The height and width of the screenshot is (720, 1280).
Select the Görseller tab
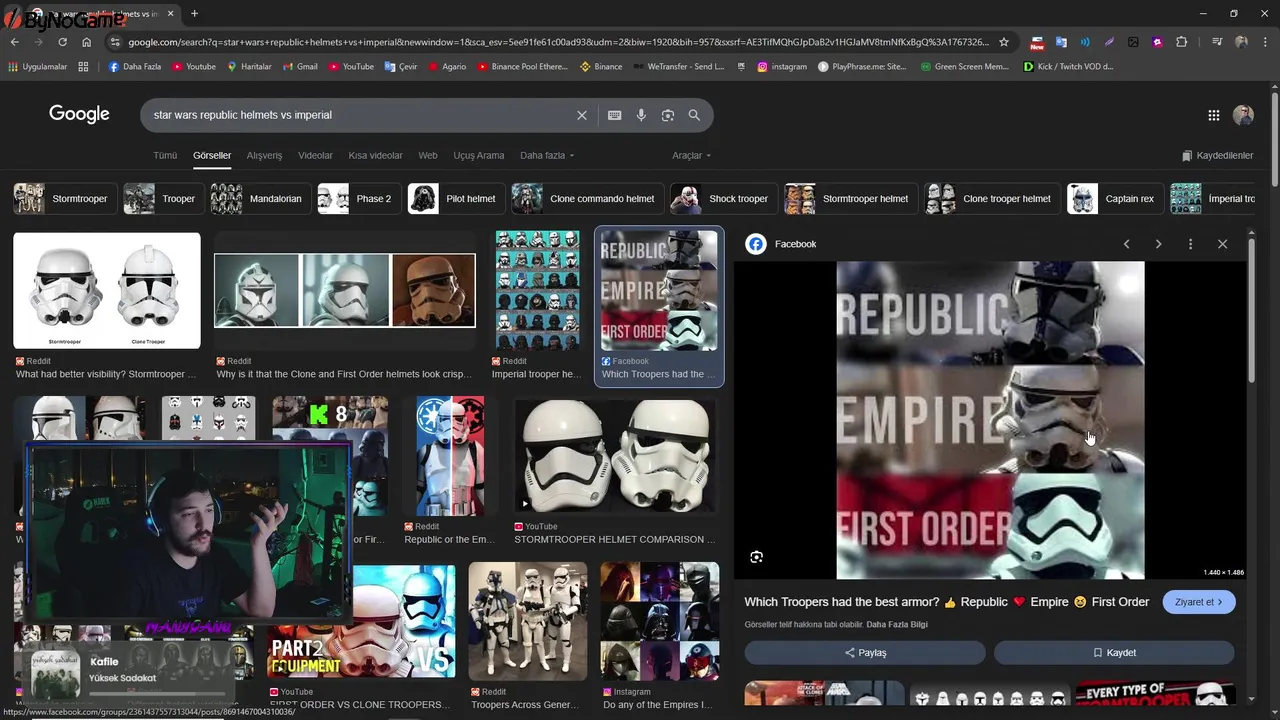click(212, 156)
